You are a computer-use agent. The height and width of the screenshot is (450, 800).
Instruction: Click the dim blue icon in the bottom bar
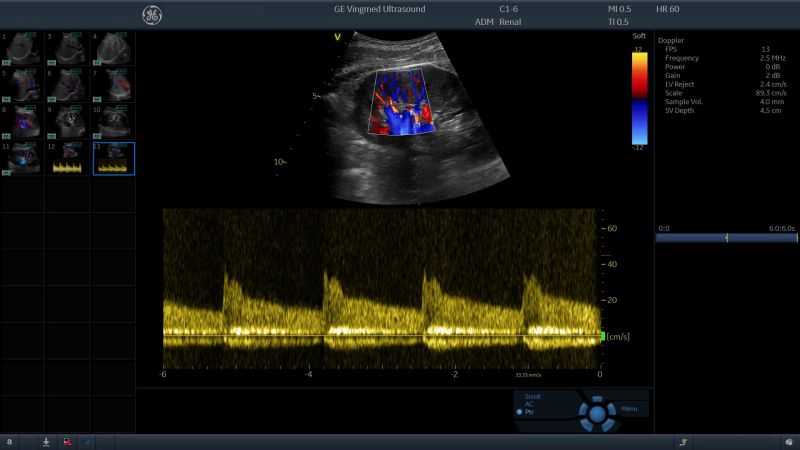[x=87, y=442]
